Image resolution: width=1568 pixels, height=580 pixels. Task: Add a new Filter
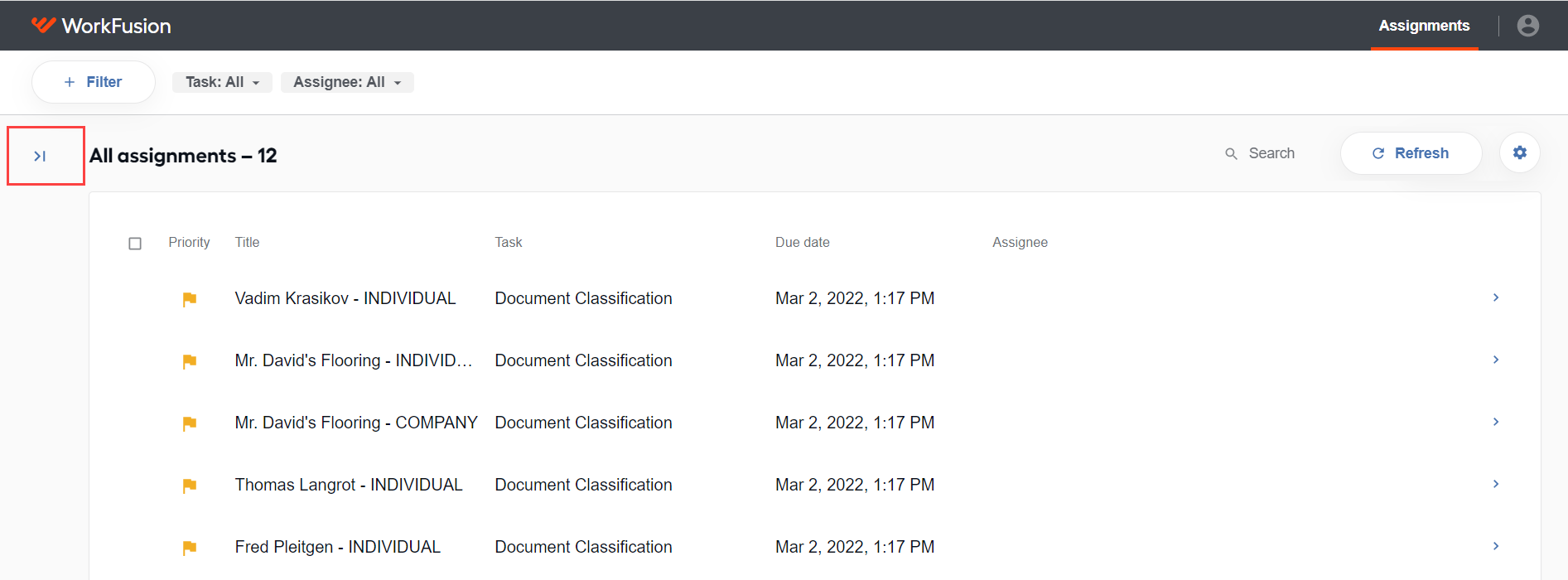(94, 82)
